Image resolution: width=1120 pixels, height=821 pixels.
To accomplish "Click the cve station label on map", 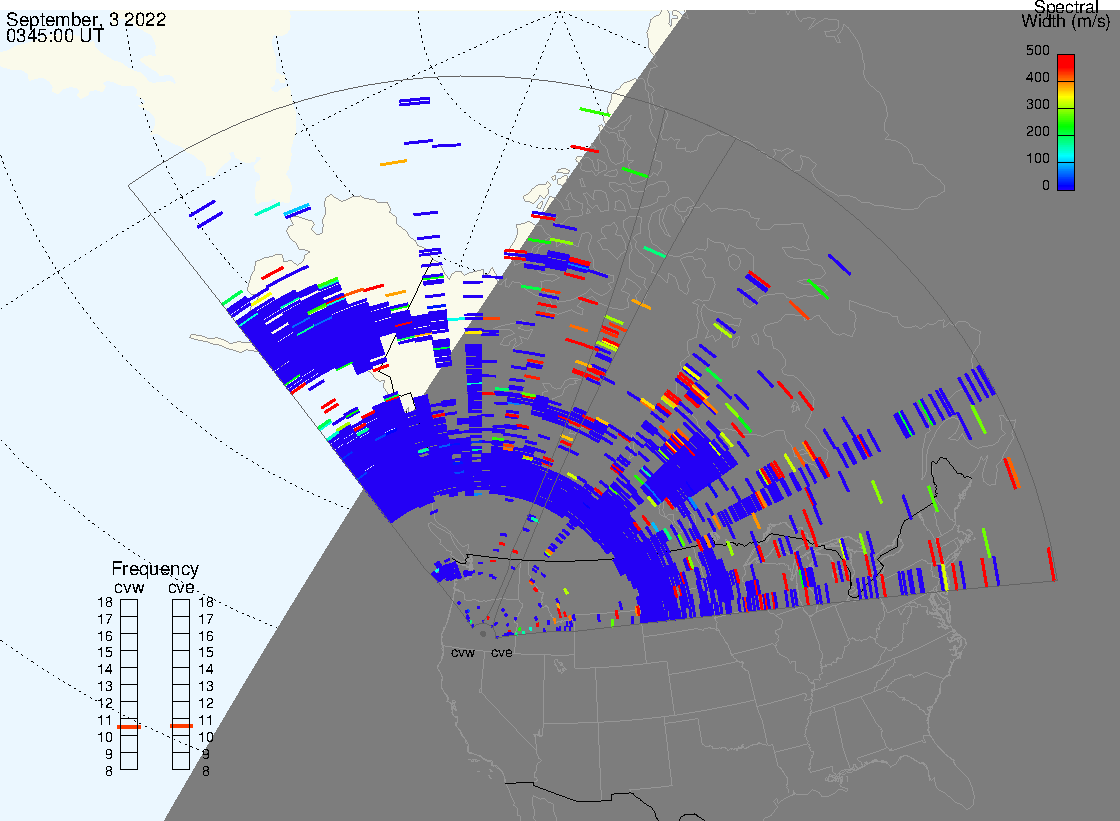I will tap(501, 652).
